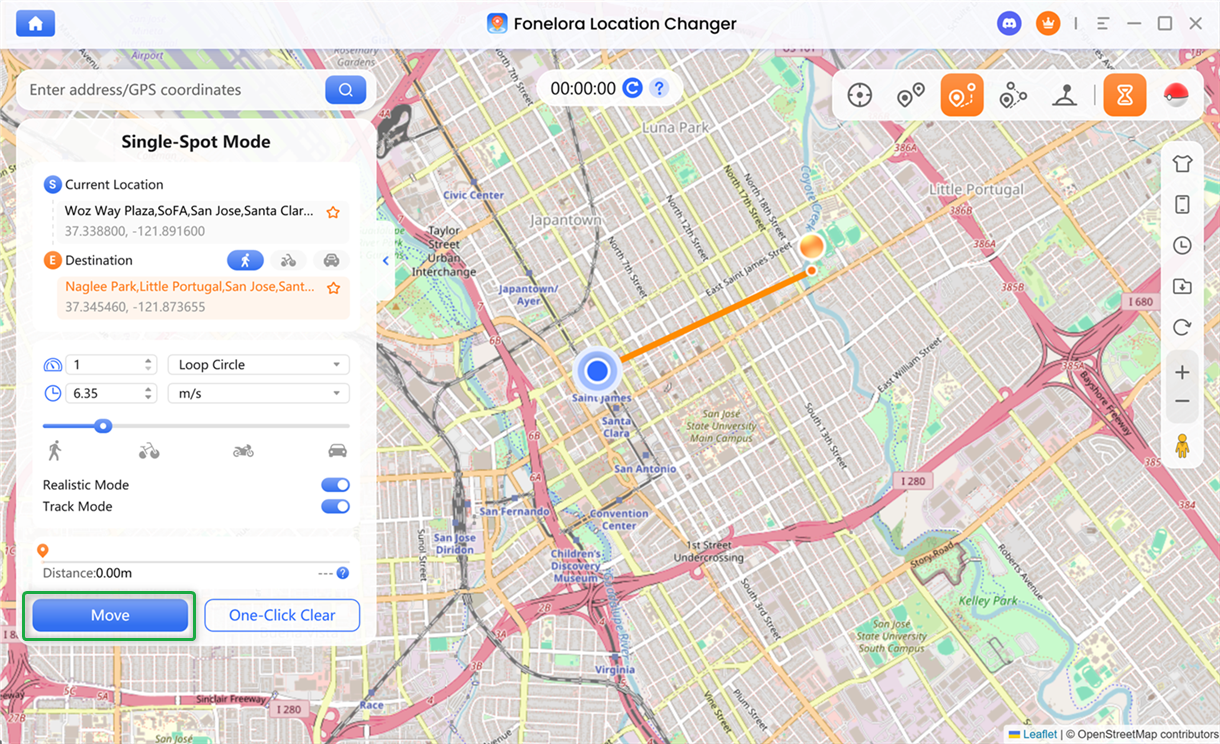
Task: Click the speed slider handle
Action: (x=102, y=426)
